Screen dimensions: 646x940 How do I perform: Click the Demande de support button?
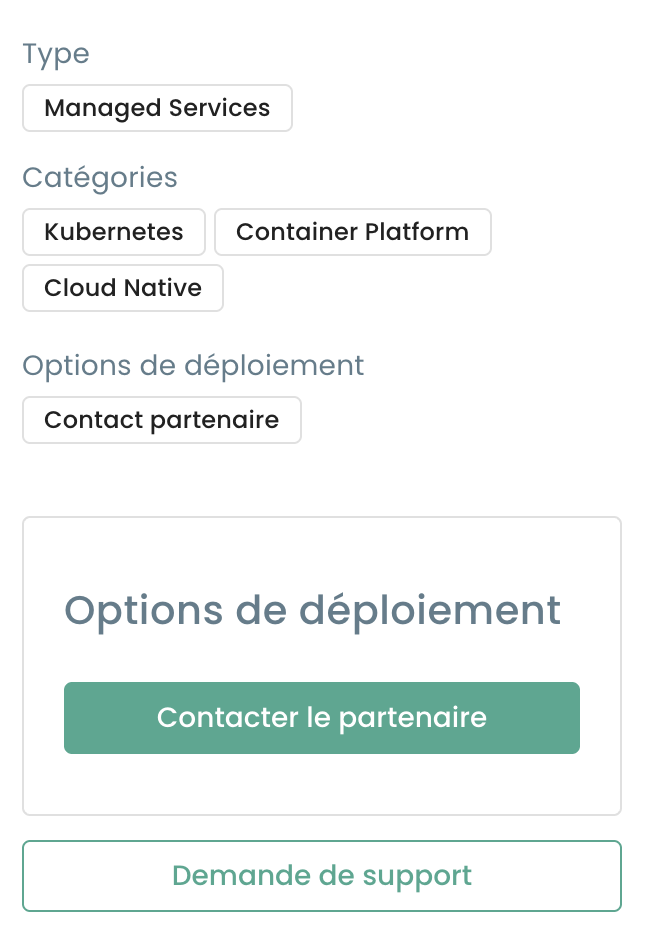(321, 876)
